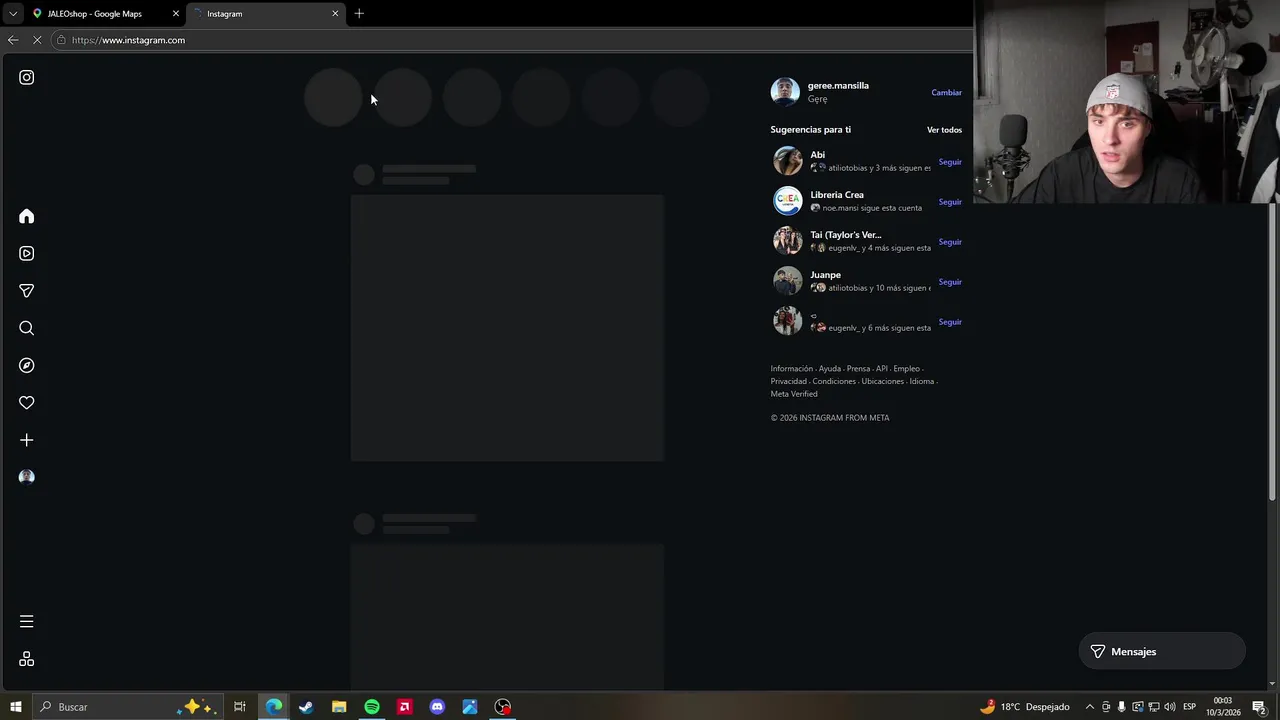The height and width of the screenshot is (720, 1280).
Task: Open Direct messages paper-plane icon in sidebar
Action: [x=27, y=291]
